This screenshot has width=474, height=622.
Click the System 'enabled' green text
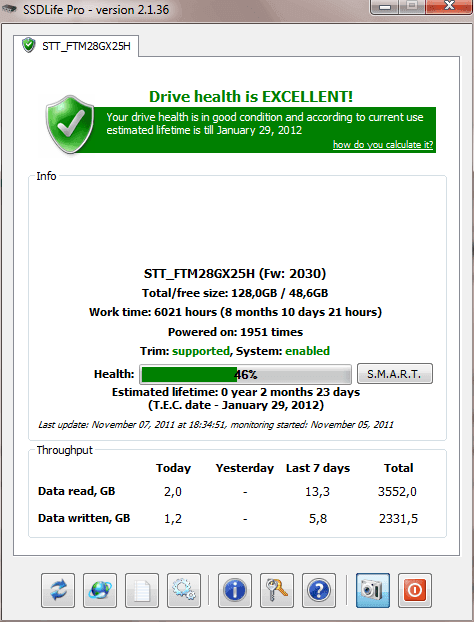tap(307, 351)
